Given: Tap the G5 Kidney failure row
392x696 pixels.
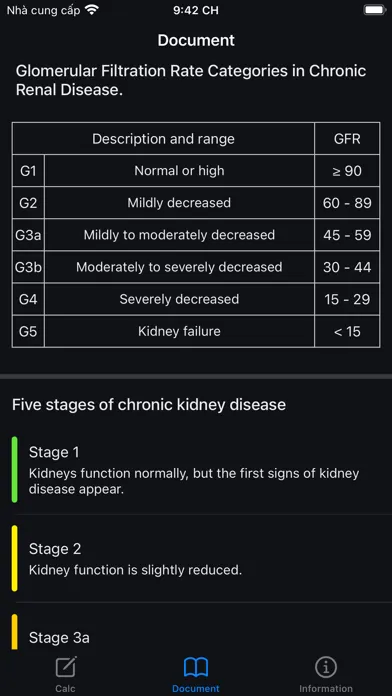Looking at the screenshot, I should tap(196, 331).
